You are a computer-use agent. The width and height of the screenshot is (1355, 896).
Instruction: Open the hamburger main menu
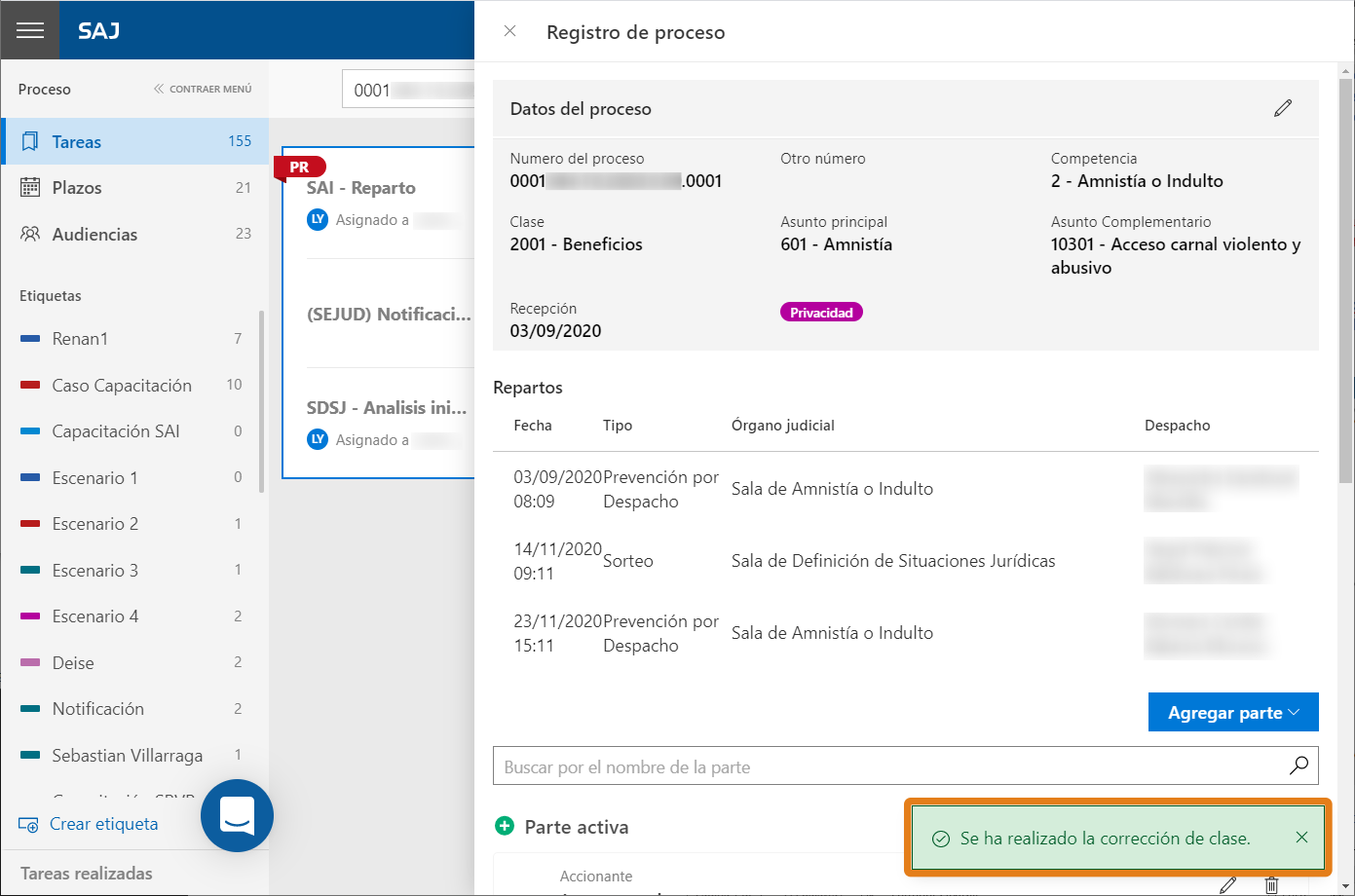30,30
